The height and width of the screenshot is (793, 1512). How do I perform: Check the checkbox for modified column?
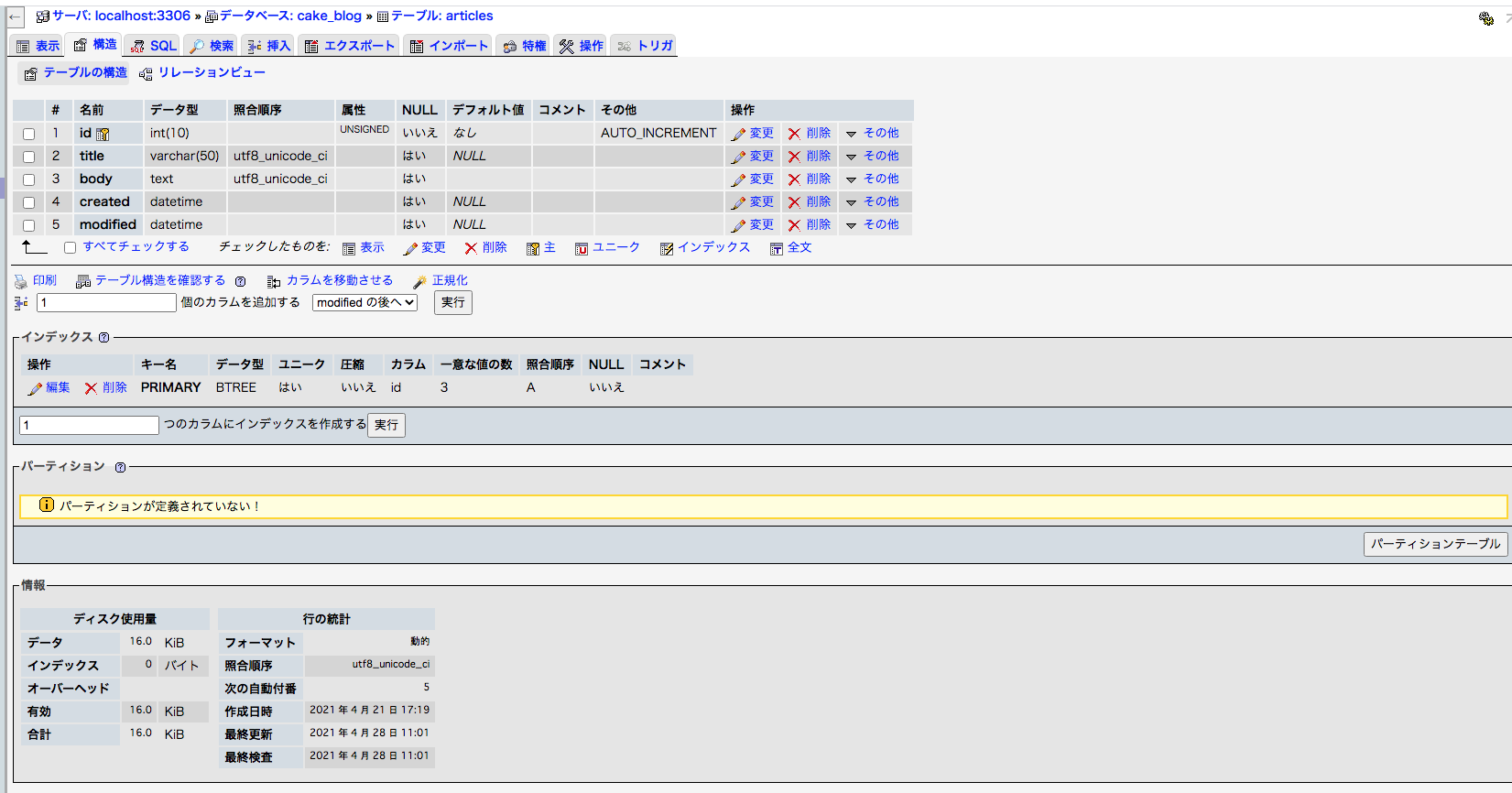28,225
